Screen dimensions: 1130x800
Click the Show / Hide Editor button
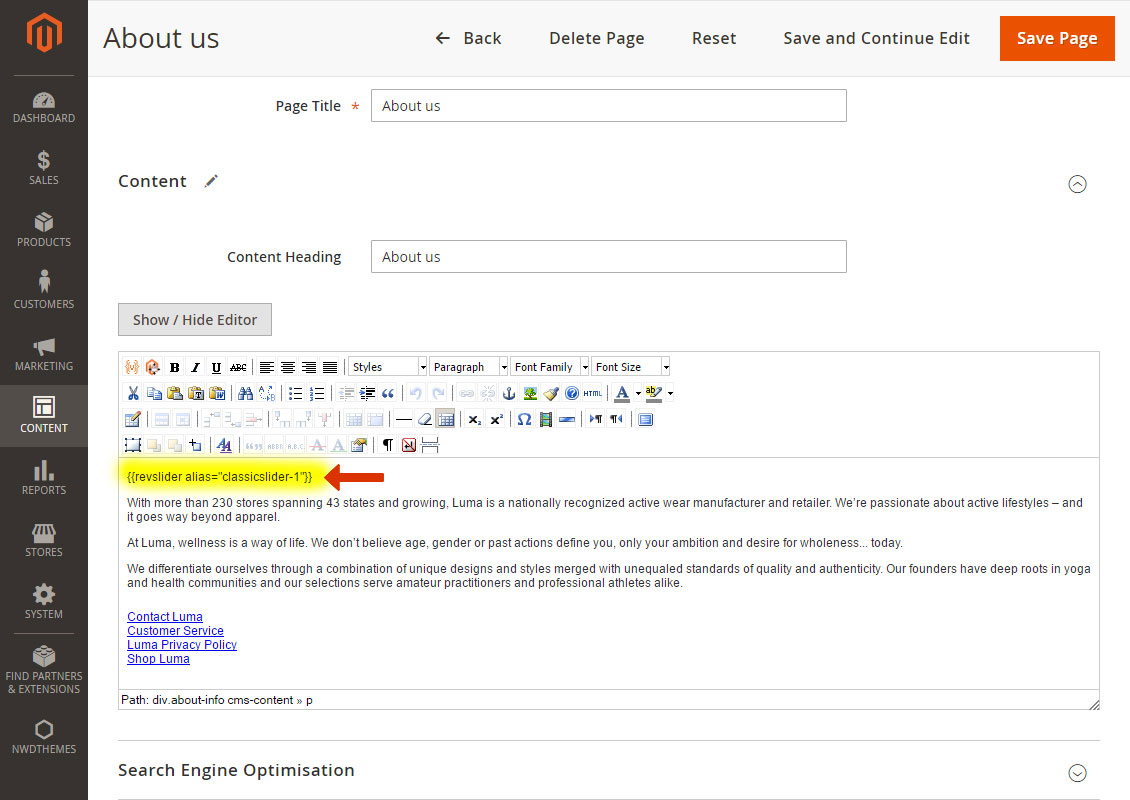tap(195, 319)
